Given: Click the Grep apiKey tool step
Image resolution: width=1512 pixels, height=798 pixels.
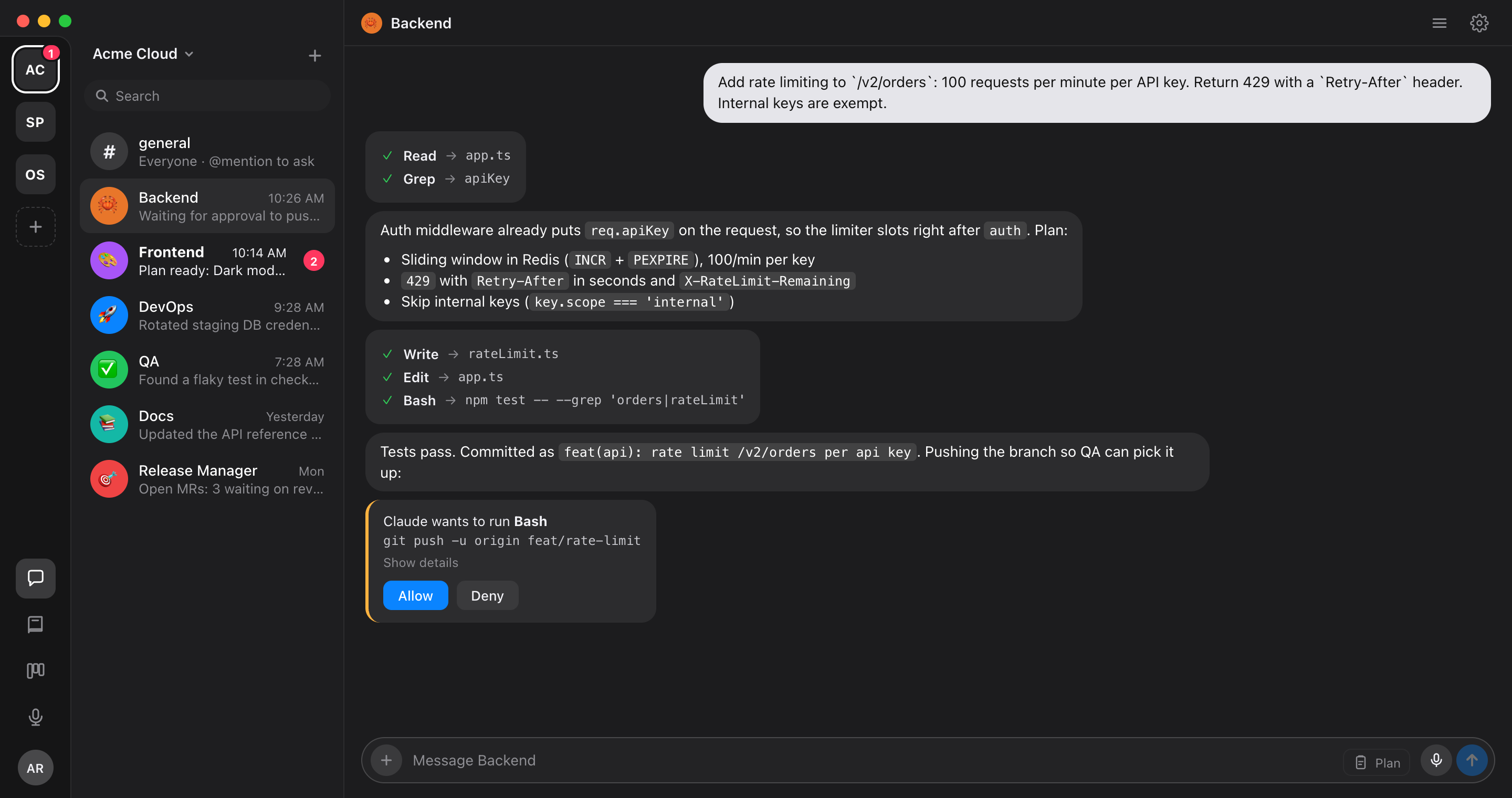Looking at the screenshot, I should point(446,178).
